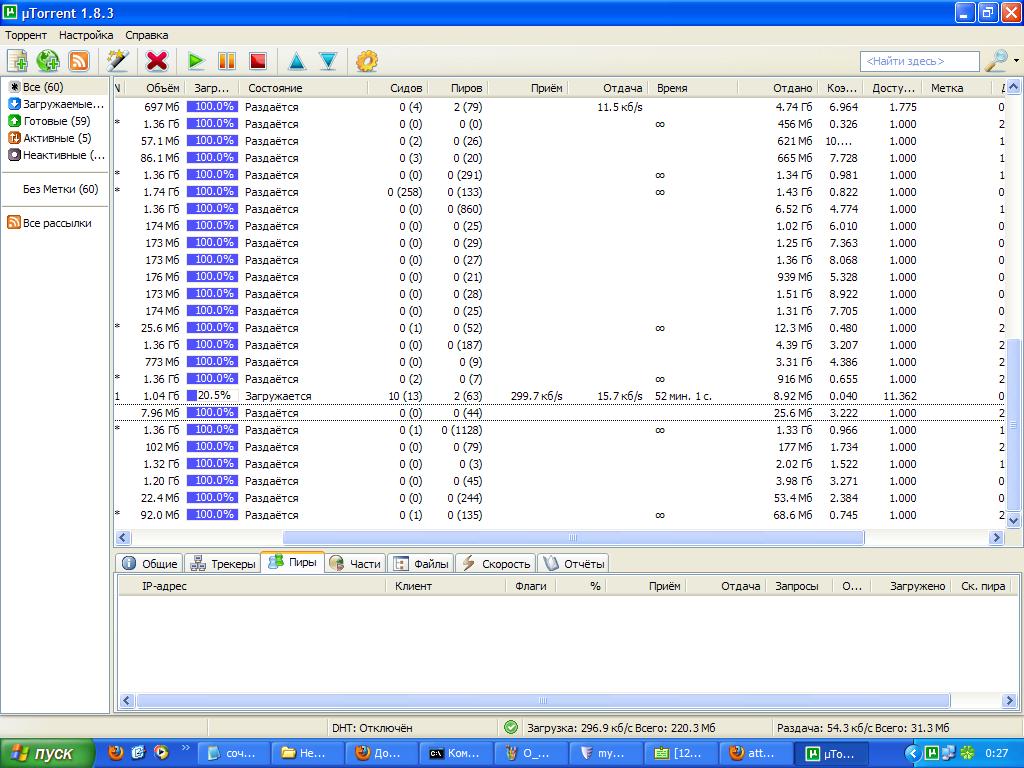Remove torrent with the red X icon
This screenshot has height=768, width=1024.
157,61
